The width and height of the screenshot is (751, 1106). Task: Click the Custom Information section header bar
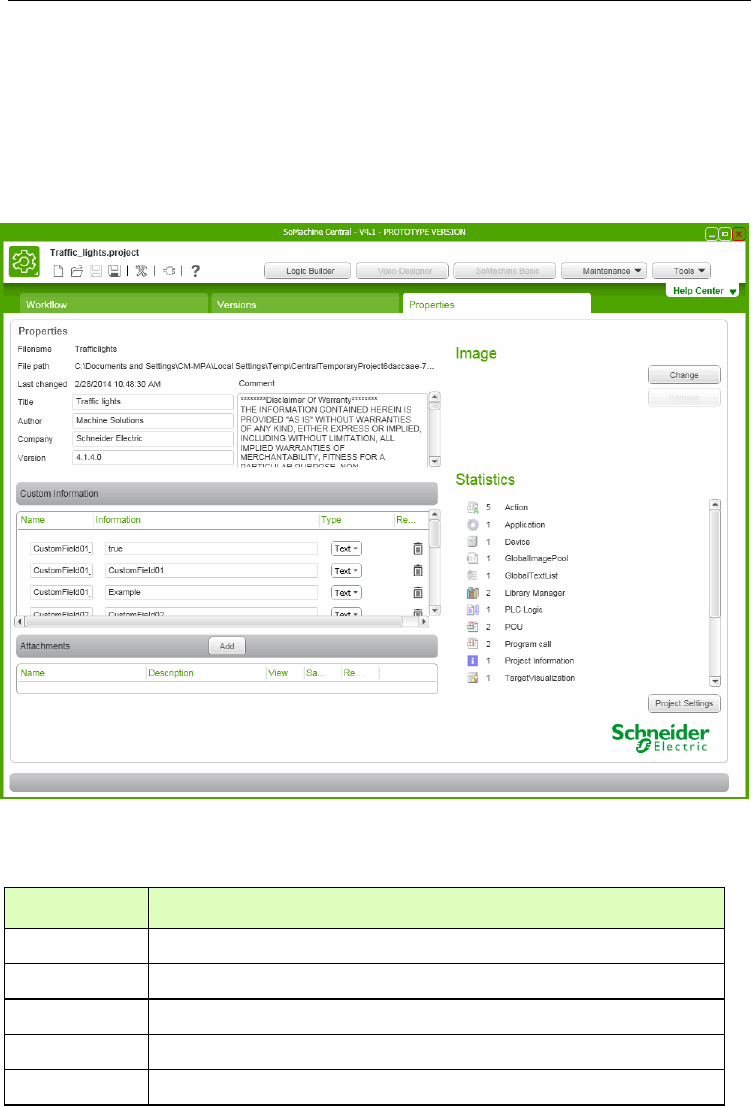(227, 494)
